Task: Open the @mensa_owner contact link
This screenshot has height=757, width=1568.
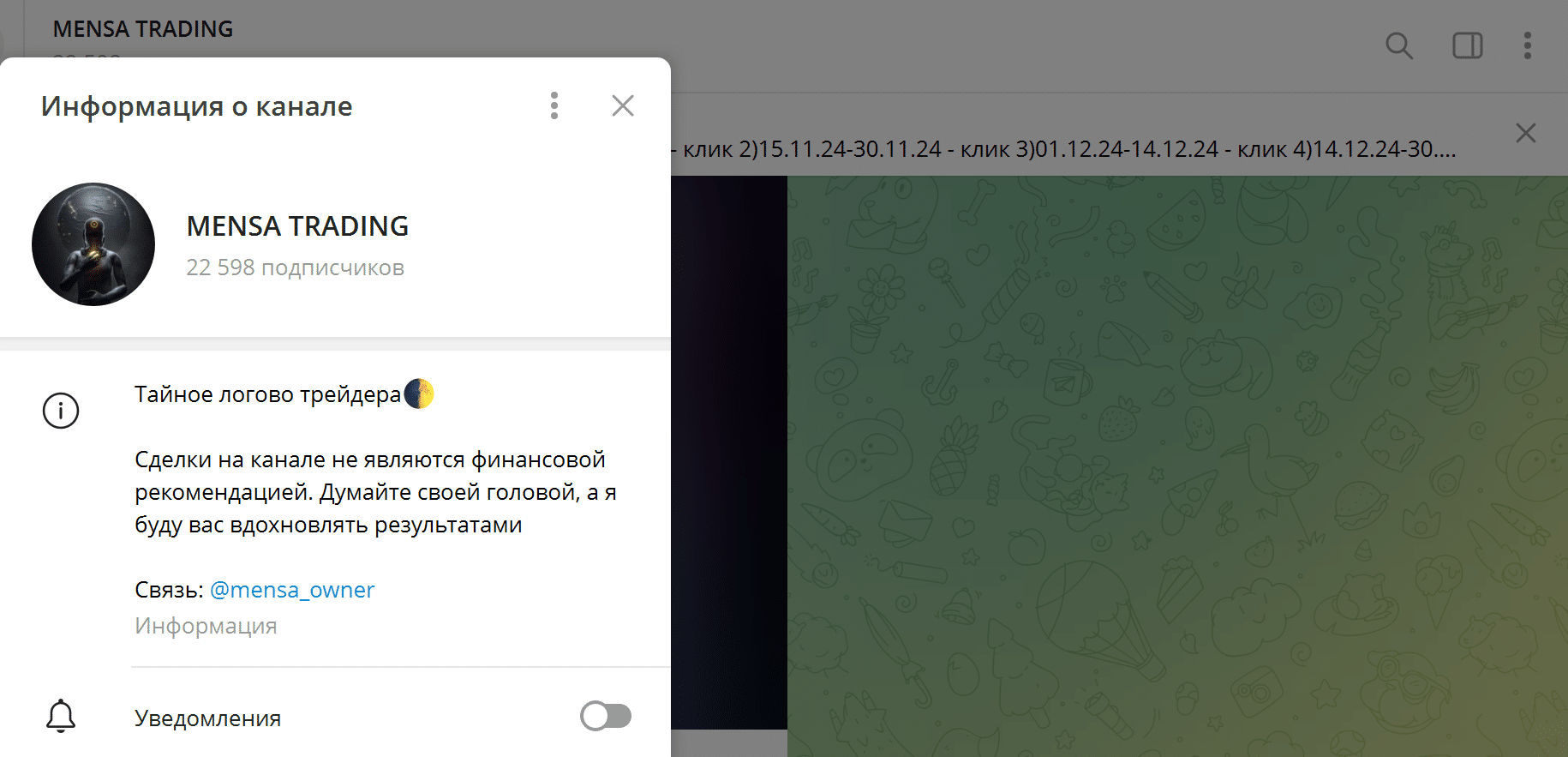Action: click(x=292, y=590)
